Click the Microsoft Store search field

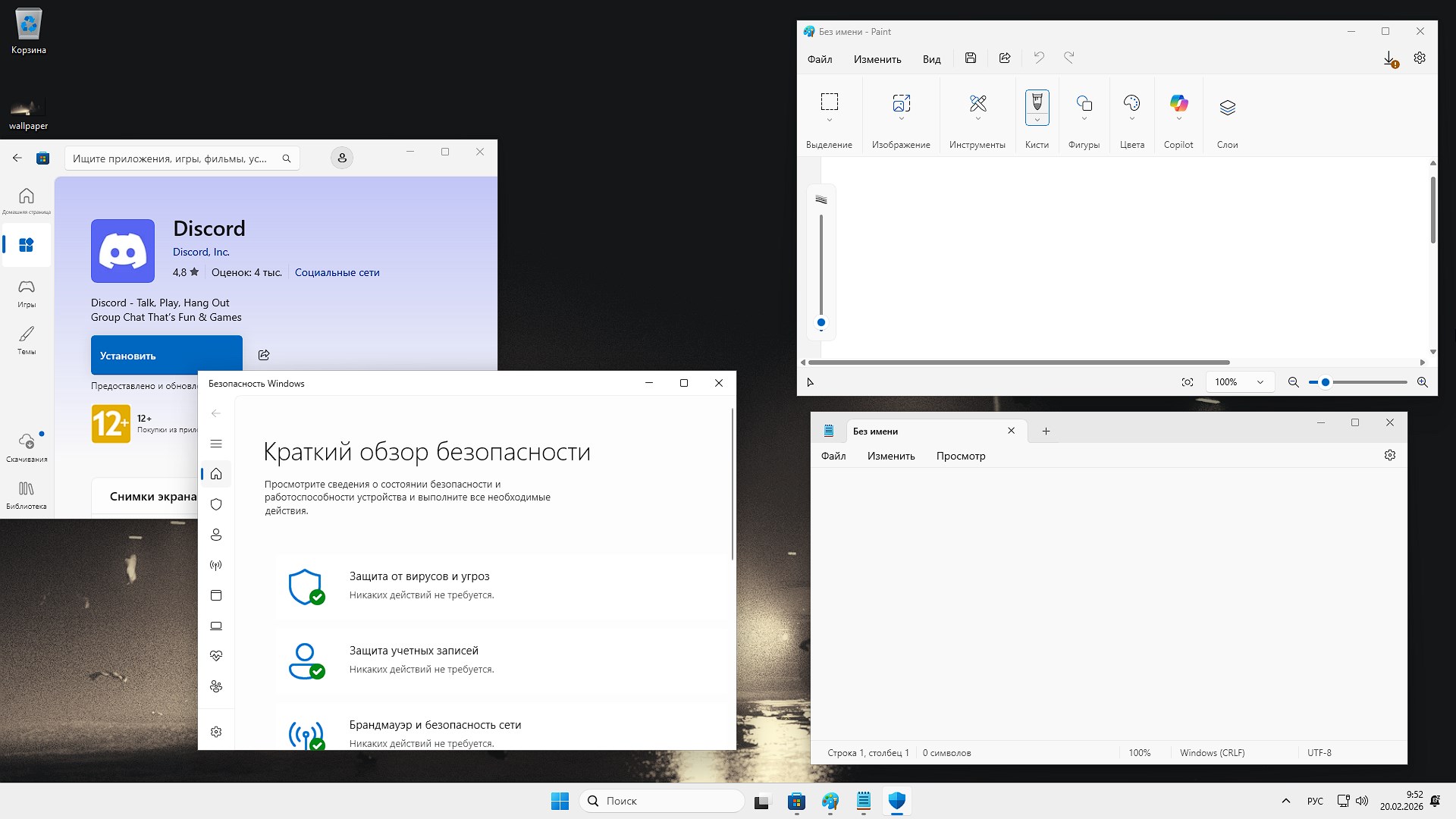(171, 158)
